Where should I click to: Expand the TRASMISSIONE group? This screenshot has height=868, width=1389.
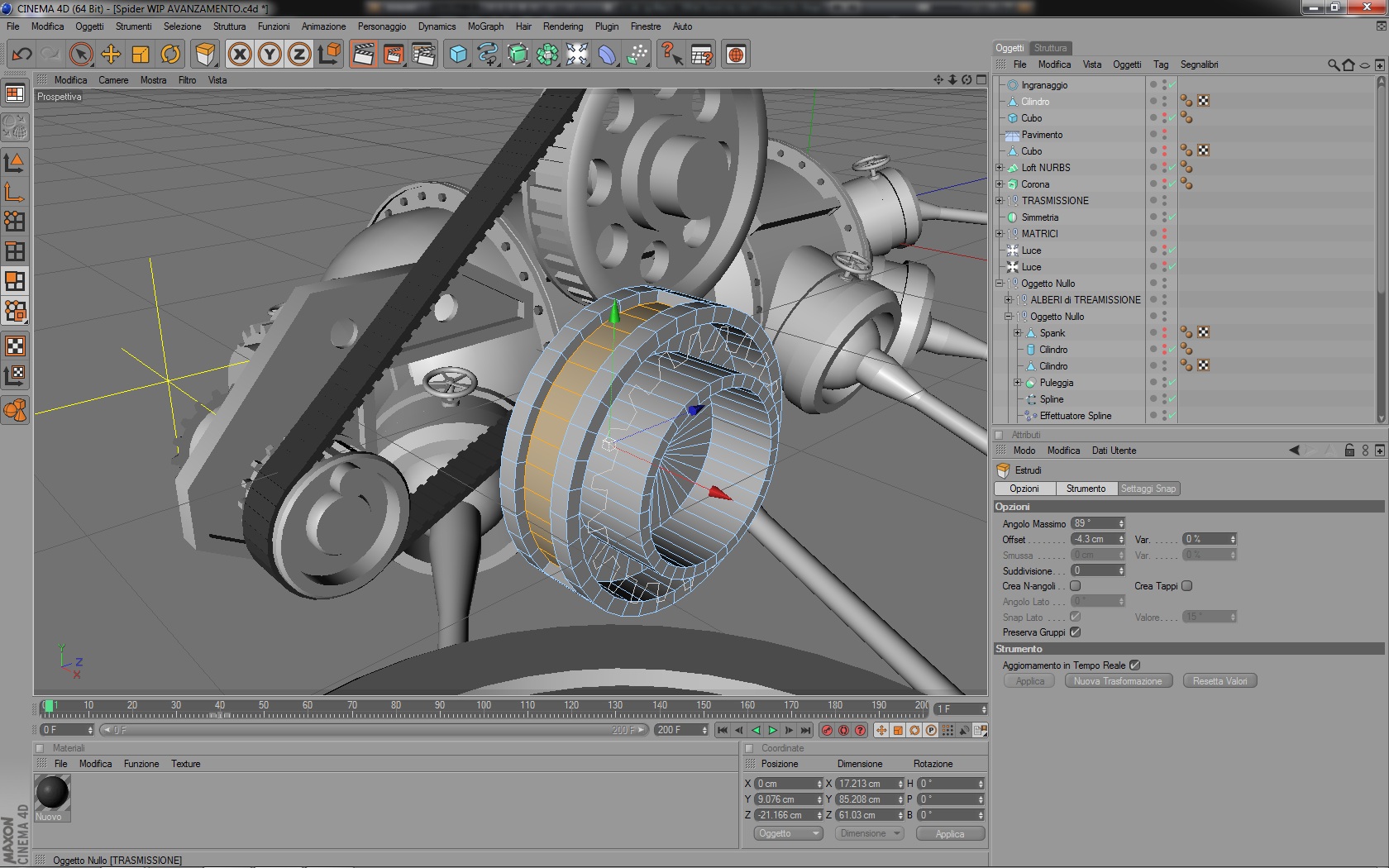(x=1000, y=201)
